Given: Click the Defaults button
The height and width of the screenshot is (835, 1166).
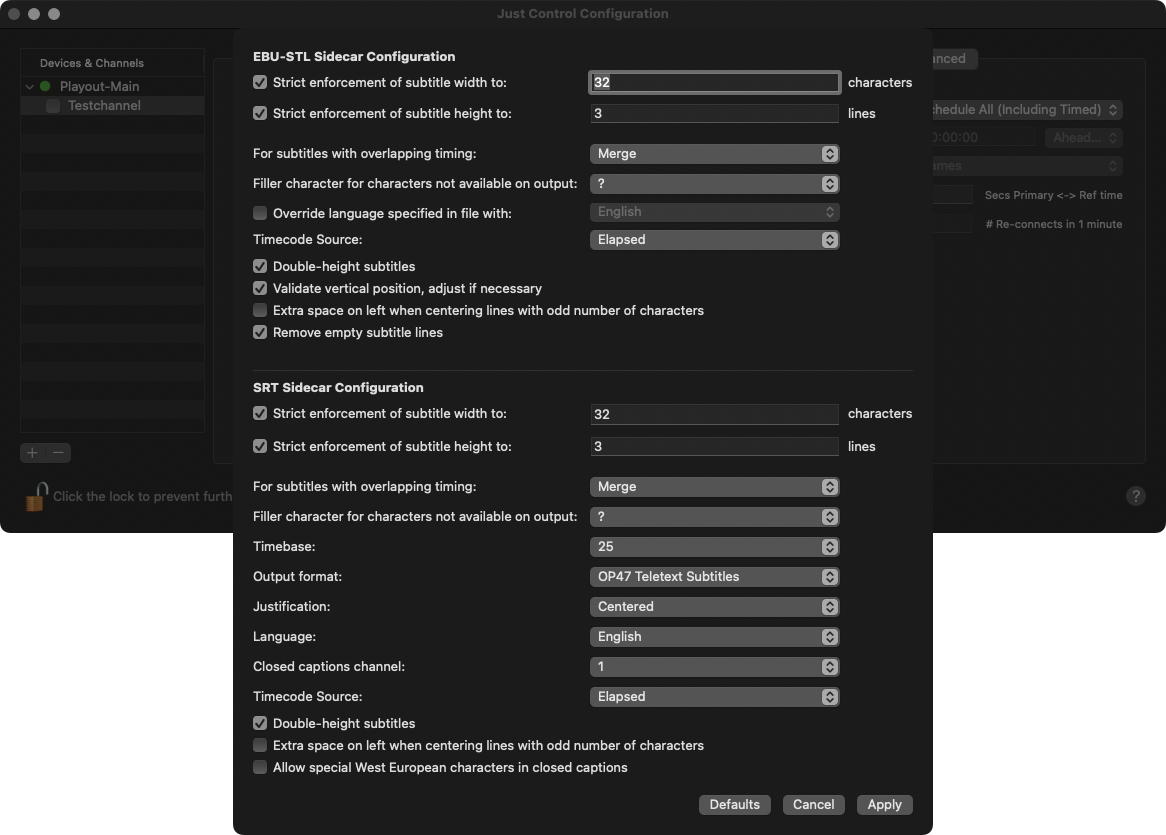Looking at the screenshot, I should point(734,805).
